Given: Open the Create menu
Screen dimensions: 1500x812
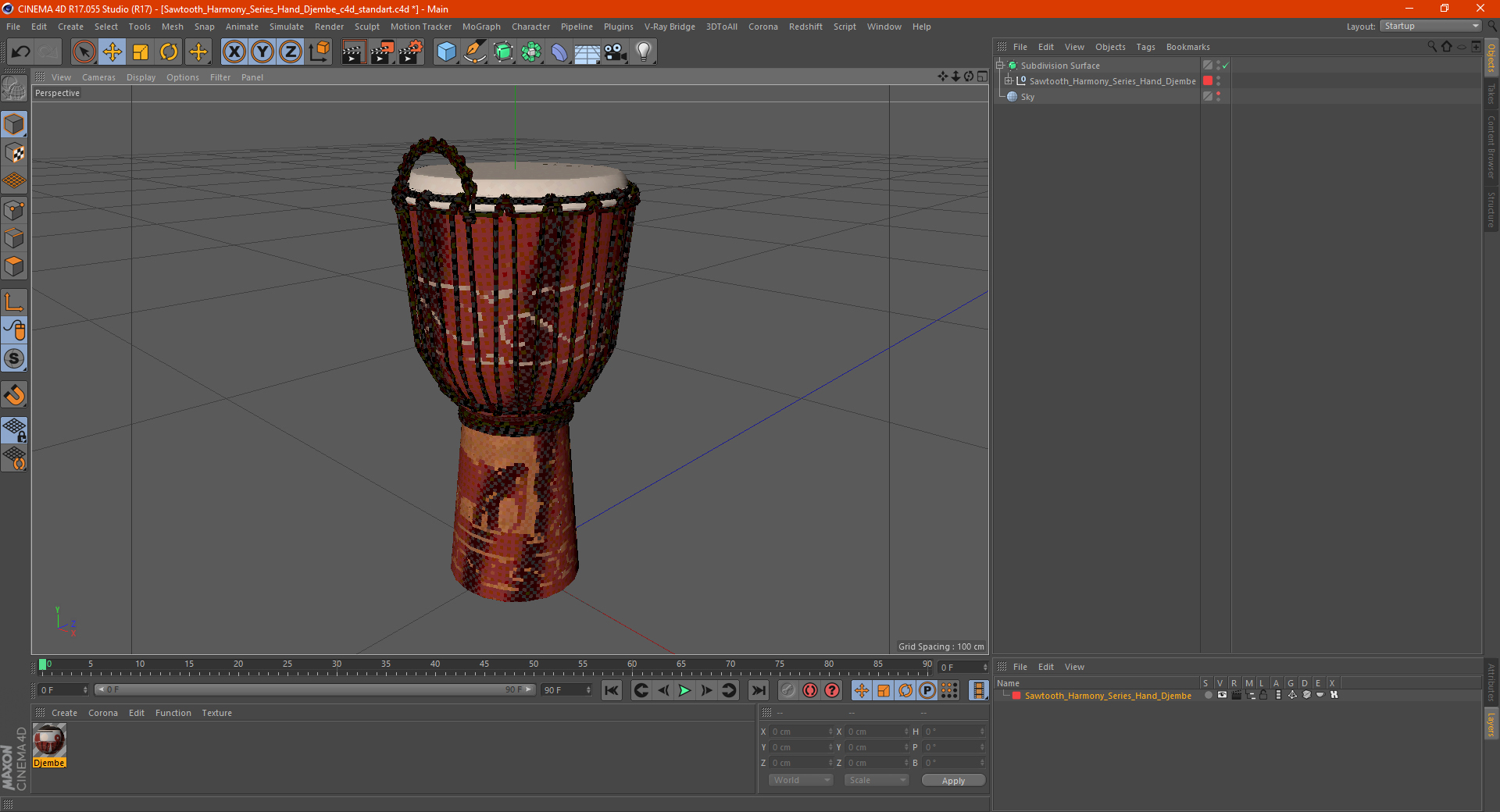Looking at the screenshot, I should point(70,27).
